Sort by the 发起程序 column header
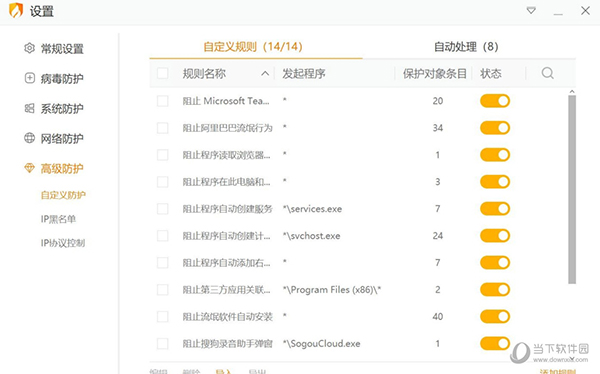This screenshot has height=374, width=600. (x=304, y=73)
